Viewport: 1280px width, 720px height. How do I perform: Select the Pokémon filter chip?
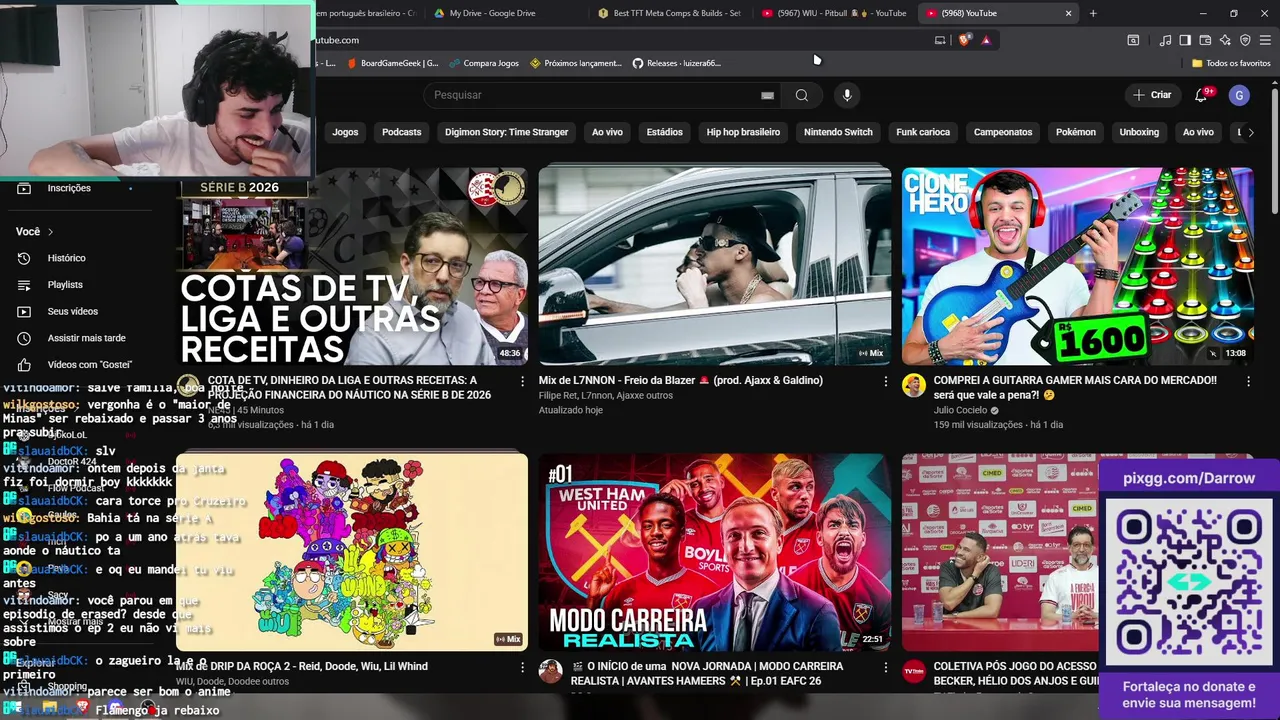(x=1076, y=132)
